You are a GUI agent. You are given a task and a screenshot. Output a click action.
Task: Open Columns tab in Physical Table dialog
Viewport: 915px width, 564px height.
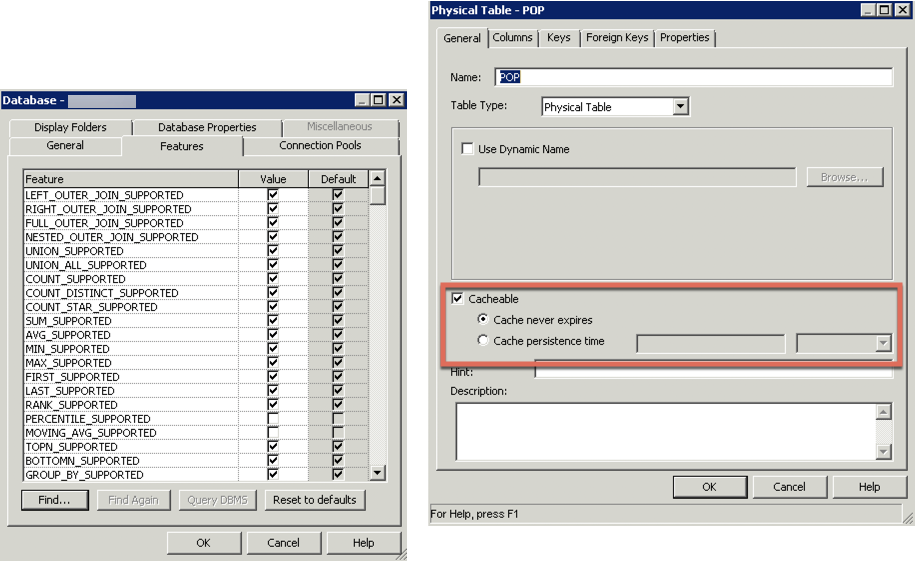coord(512,37)
